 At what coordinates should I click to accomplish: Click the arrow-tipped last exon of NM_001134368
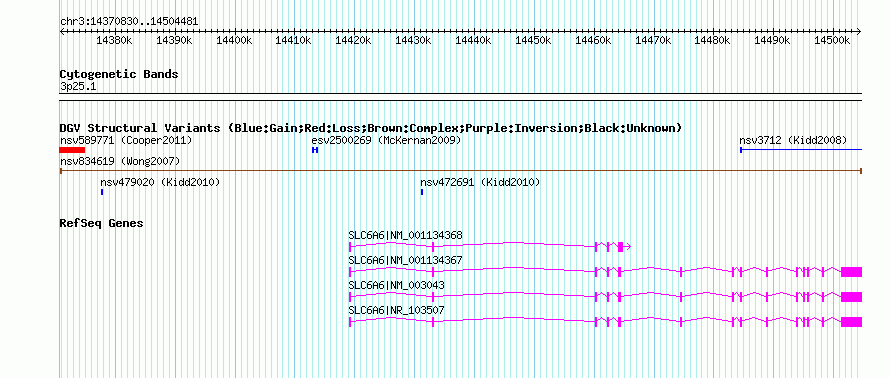624,247
